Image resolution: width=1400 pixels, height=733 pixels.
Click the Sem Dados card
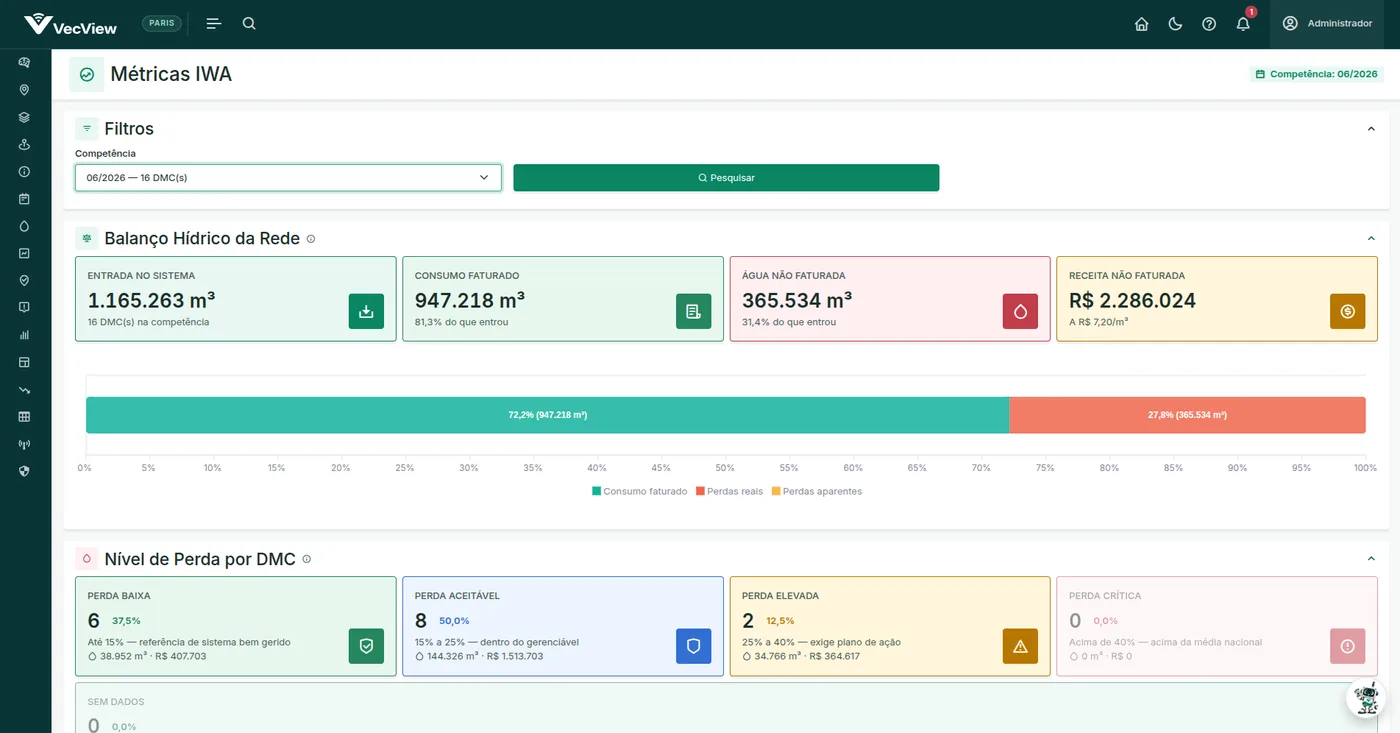click(x=726, y=708)
